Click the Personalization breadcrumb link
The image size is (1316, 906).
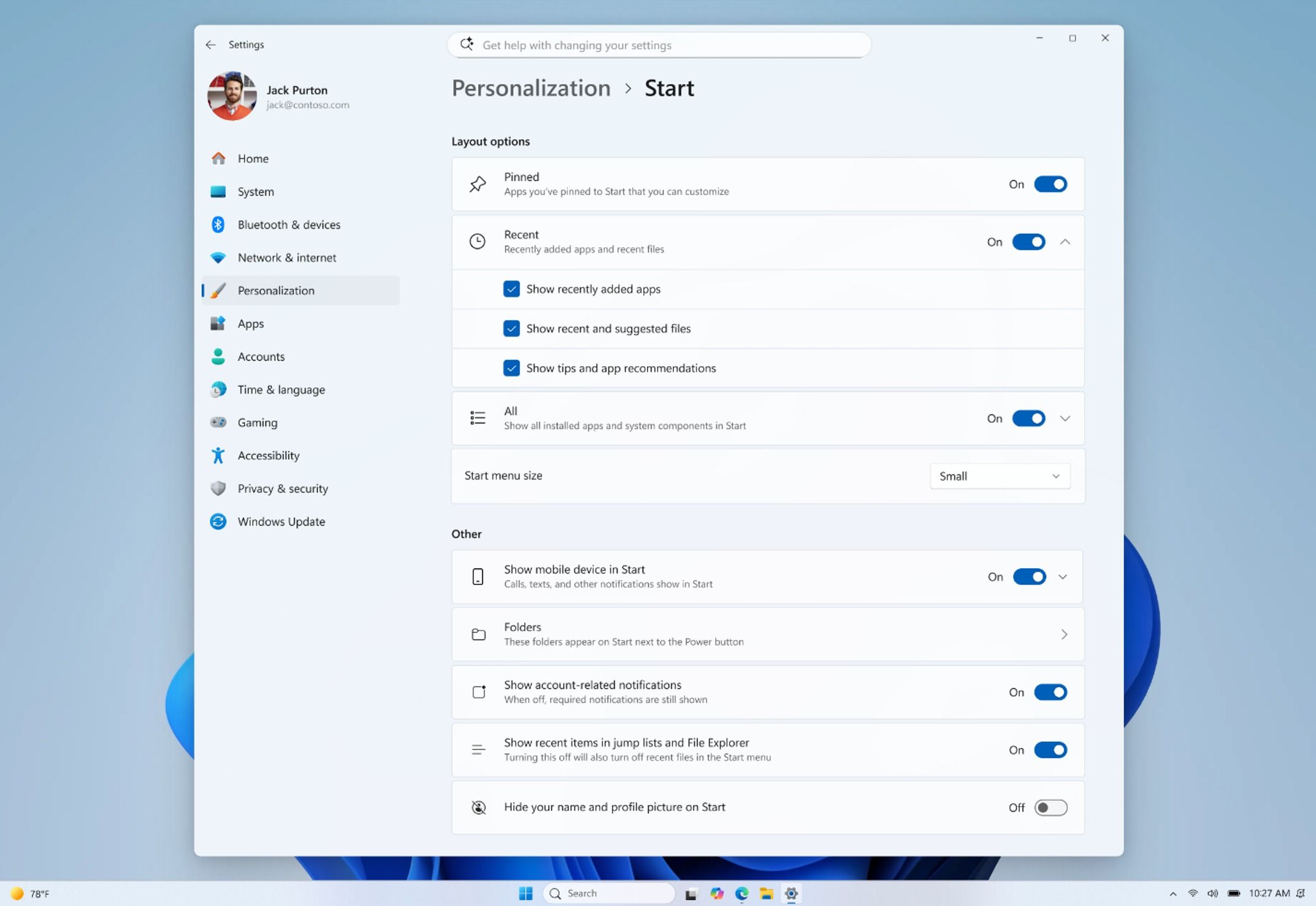pyautogui.click(x=531, y=88)
